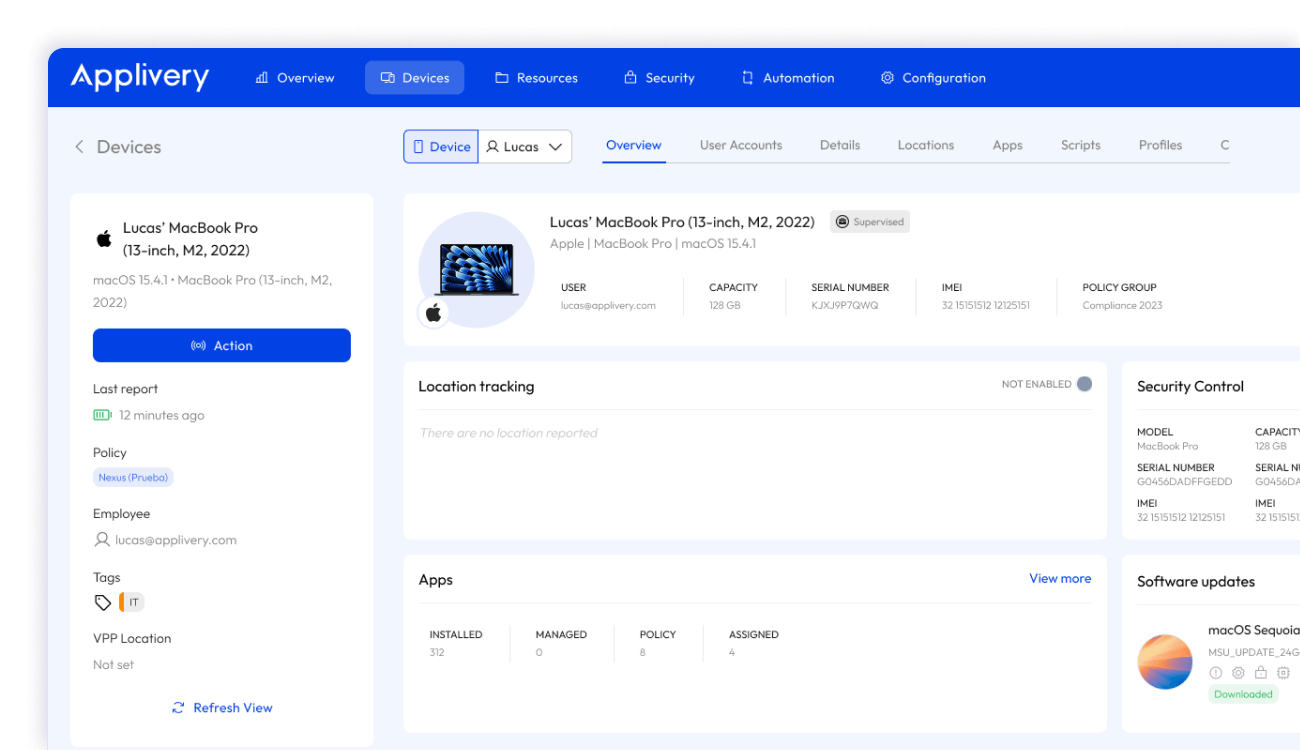Image resolution: width=1300 pixels, height=750 pixels.
Task: Click the macOS Sequoia update icon
Action: coord(1165,662)
